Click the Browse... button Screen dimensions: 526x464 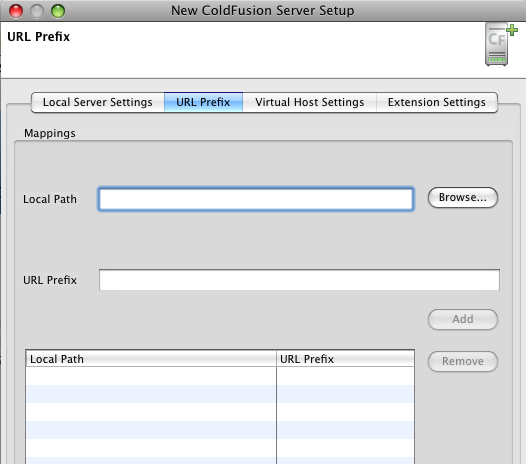tap(463, 197)
